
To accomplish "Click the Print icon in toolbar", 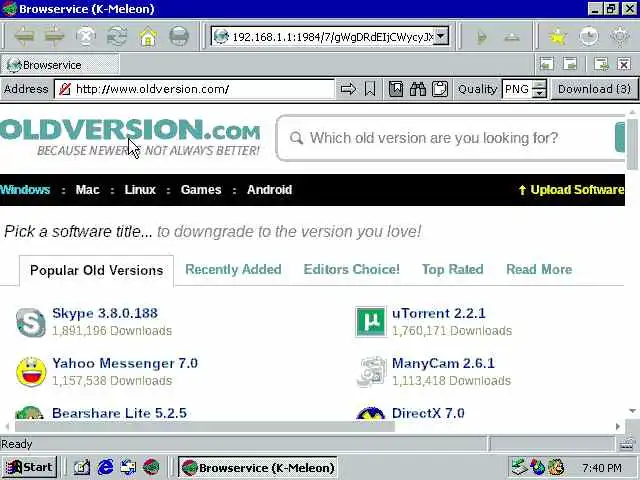I will click(x=179, y=36).
